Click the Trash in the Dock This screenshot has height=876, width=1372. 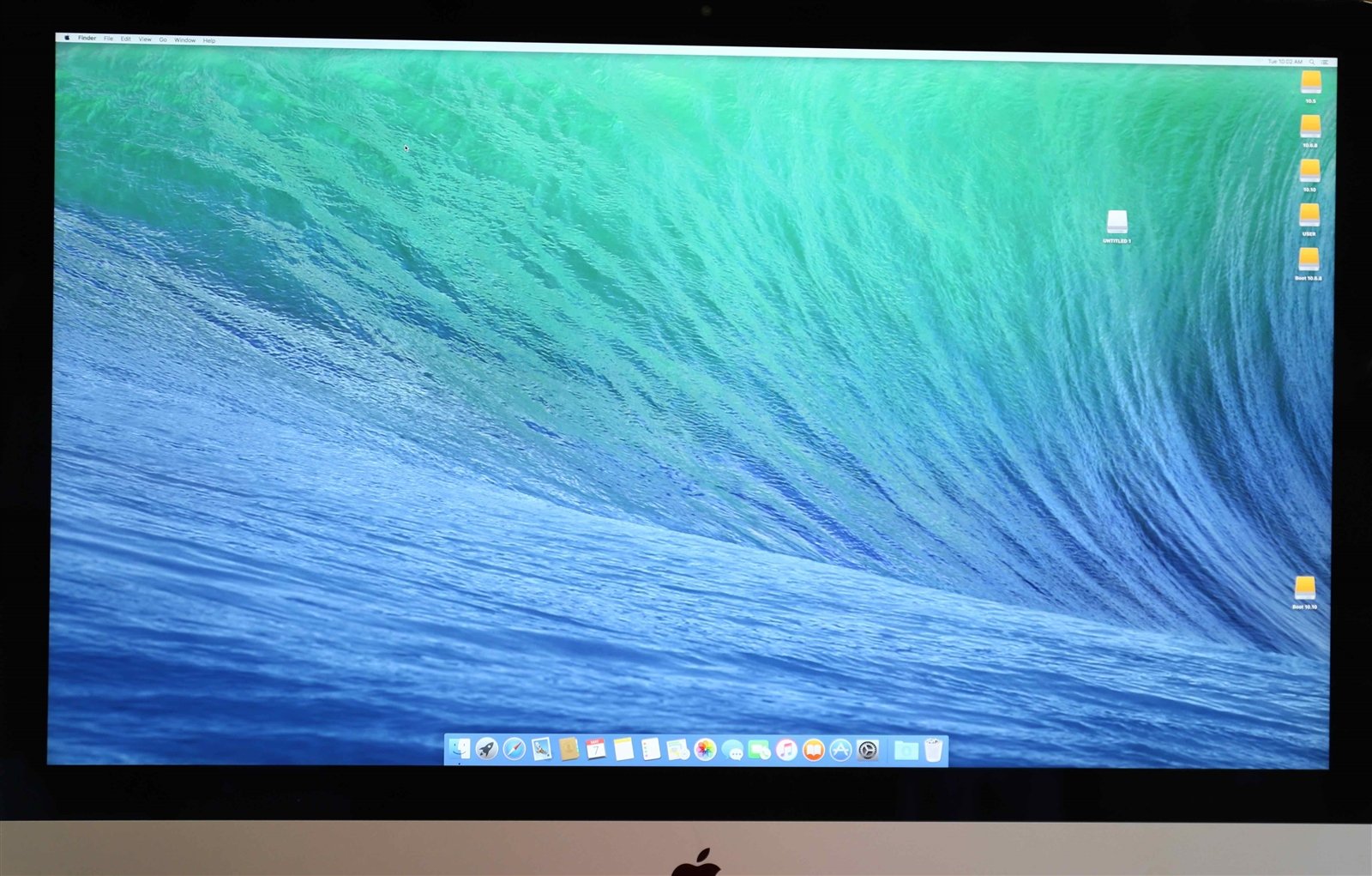point(933,751)
